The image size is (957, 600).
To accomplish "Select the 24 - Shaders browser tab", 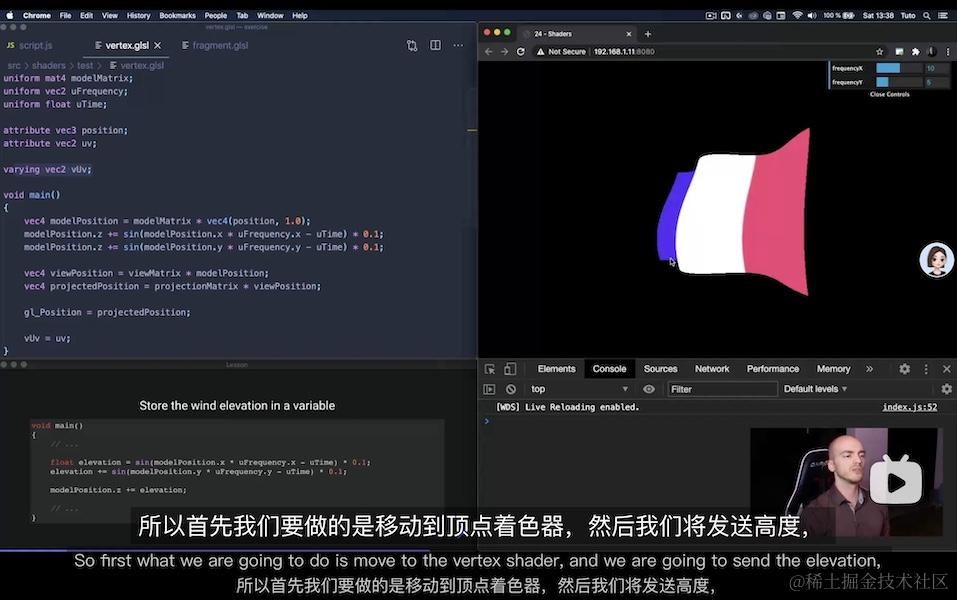I will pyautogui.click(x=576, y=34).
